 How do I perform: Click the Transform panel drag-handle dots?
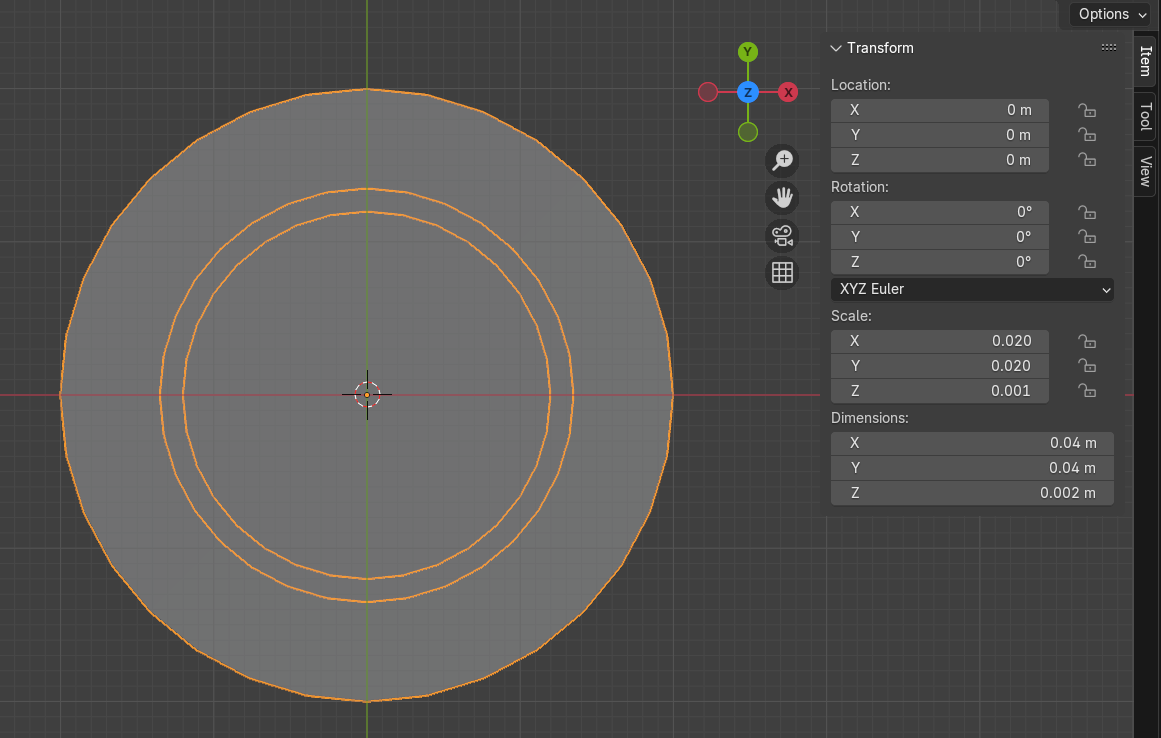tap(1108, 48)
